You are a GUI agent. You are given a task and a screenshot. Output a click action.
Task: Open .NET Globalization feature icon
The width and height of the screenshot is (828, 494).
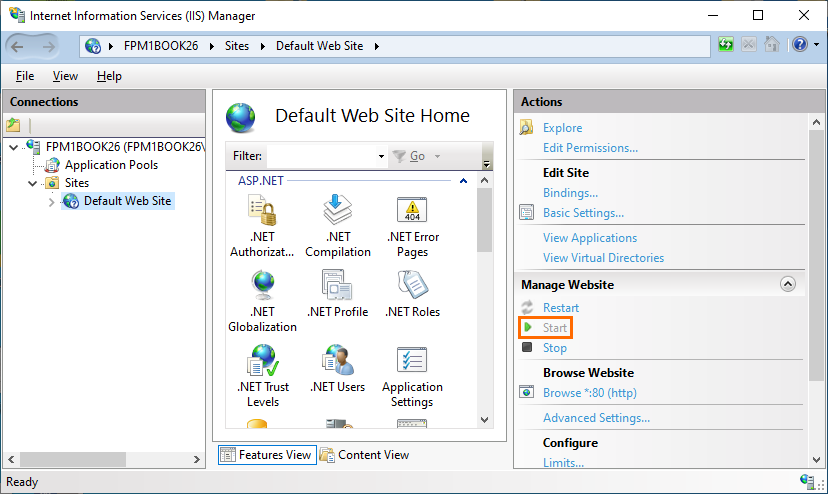click(262, 285)
